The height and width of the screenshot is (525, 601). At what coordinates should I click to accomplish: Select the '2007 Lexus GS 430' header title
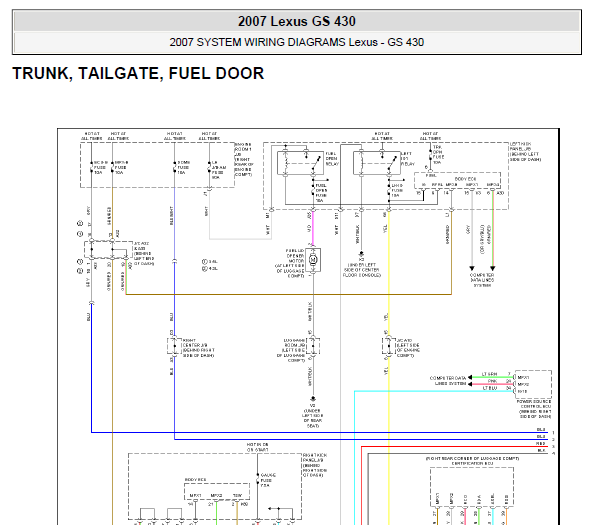pyautogui.click(x=297, y=21)
